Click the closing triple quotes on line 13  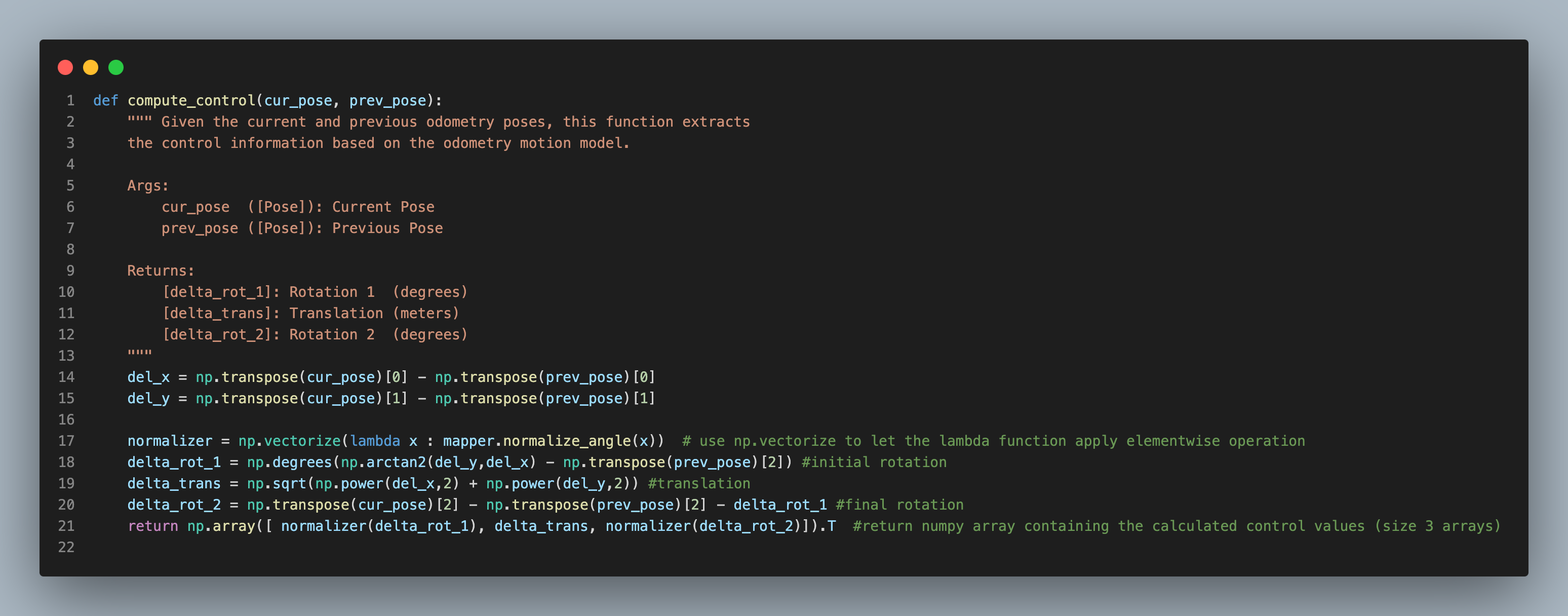pos(139,353)
